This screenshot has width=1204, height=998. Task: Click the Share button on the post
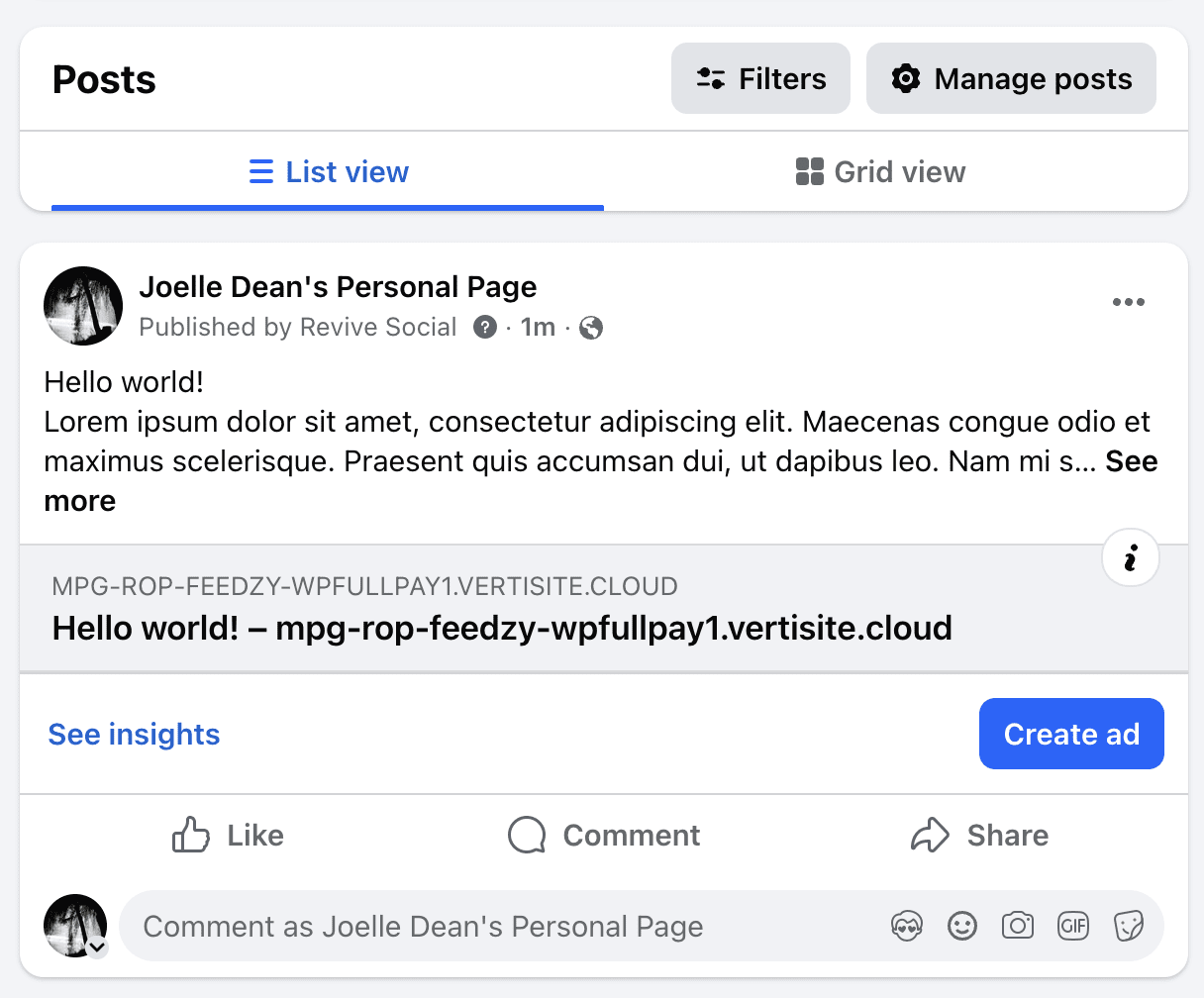(979, 836)
